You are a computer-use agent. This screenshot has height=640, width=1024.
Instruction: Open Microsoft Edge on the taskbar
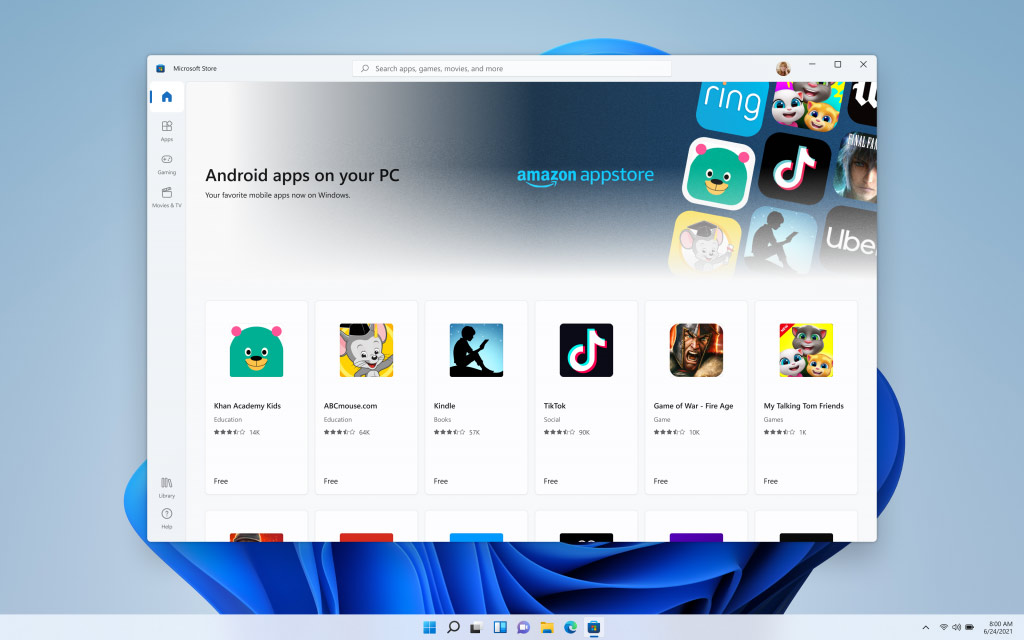[570, 627]
